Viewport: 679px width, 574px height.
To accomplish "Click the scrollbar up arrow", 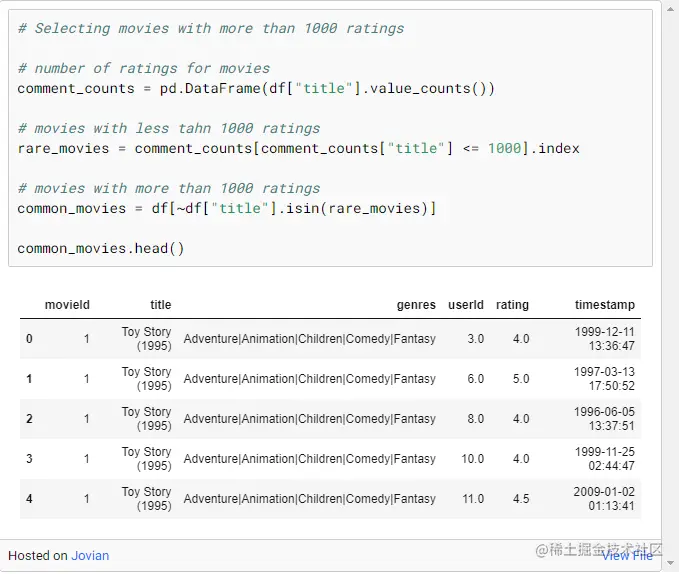I will pos(671,9).
